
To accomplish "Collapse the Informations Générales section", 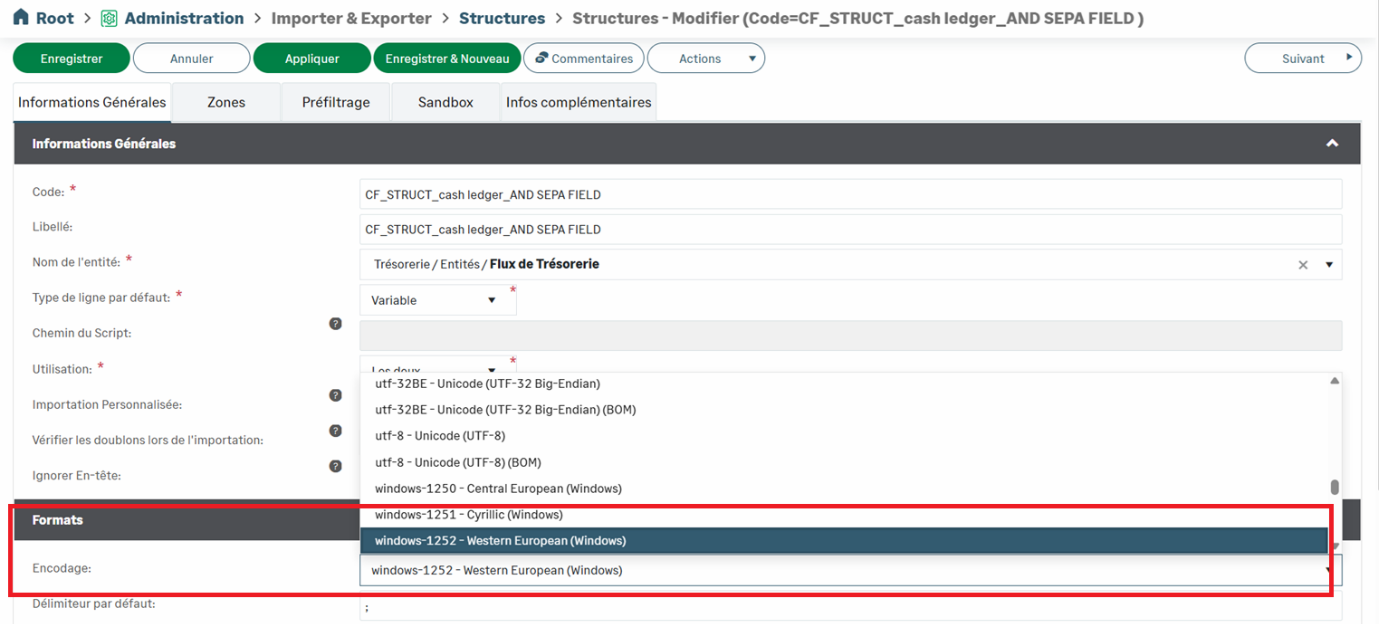I will [1331, 144].
